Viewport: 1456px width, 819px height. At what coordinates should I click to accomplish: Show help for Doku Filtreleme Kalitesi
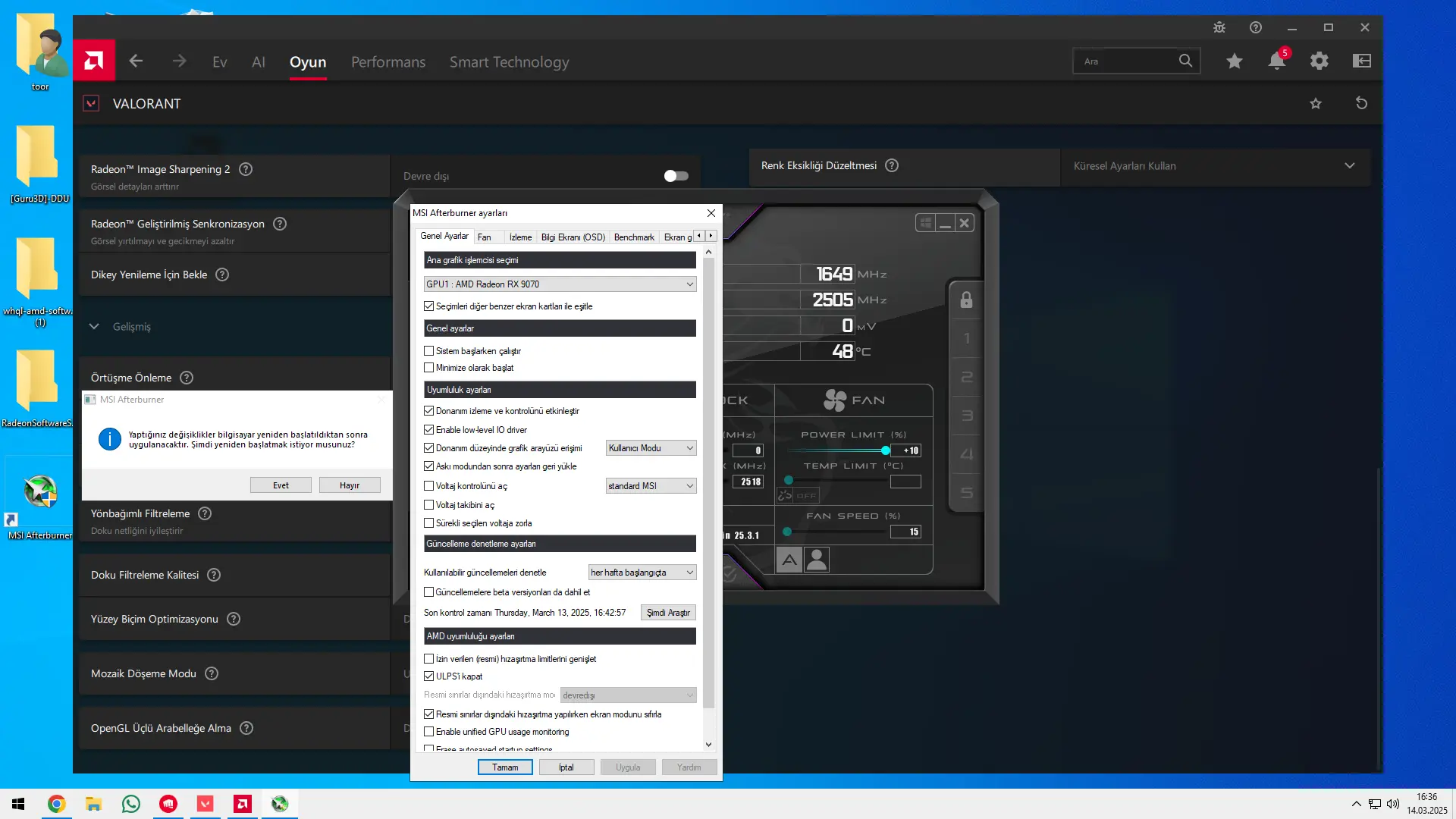(214, 575)
